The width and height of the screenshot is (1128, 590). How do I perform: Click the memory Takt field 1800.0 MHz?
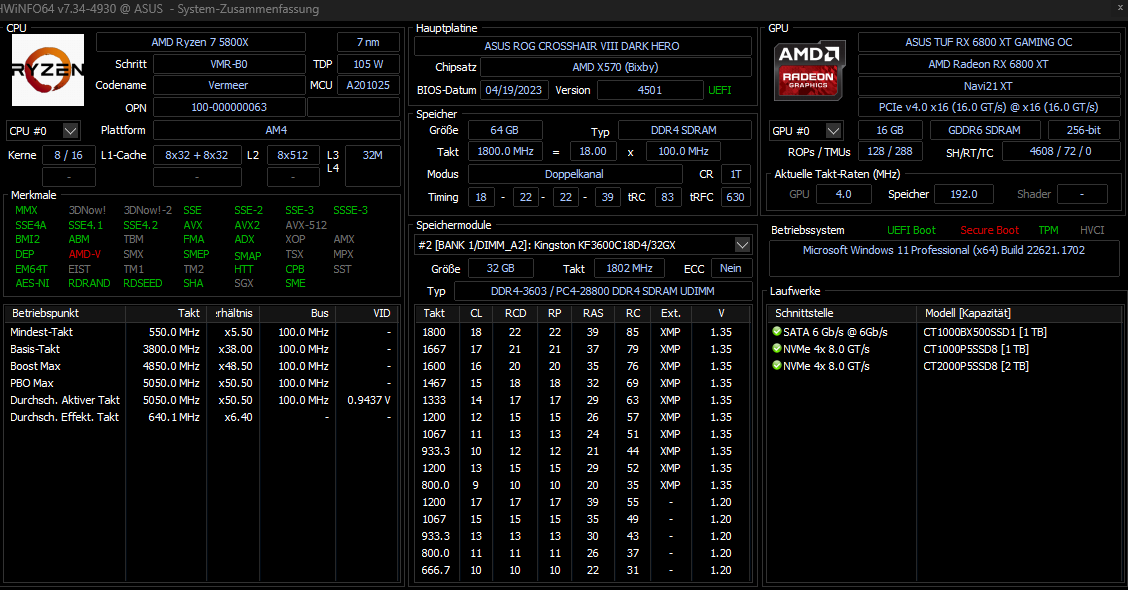506,152
